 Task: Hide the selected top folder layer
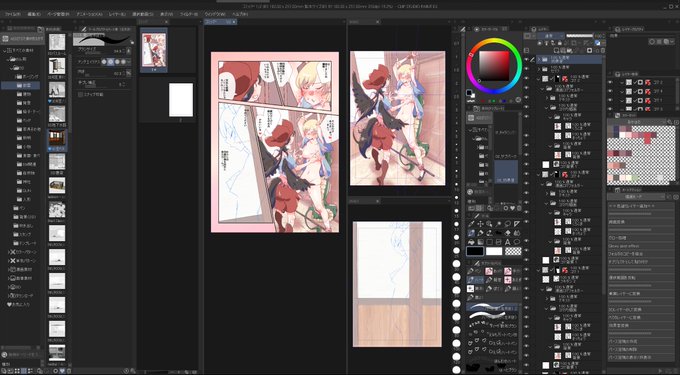[526, 59]
